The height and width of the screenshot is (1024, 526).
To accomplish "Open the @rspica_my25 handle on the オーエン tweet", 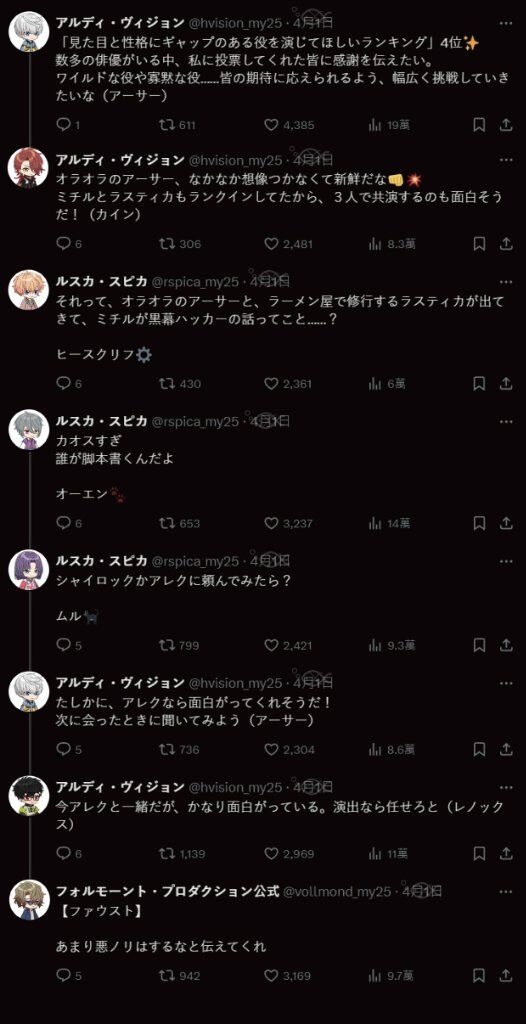I will click(195, 422).
